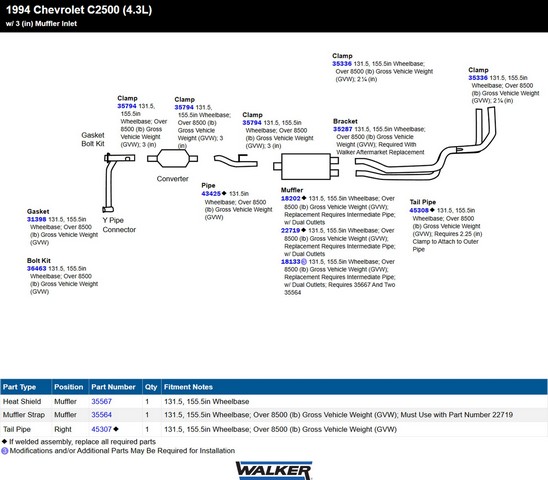Click the dual-outlet muffler drawing
Screen dimensions: 548x480
[x=306, y=166]
